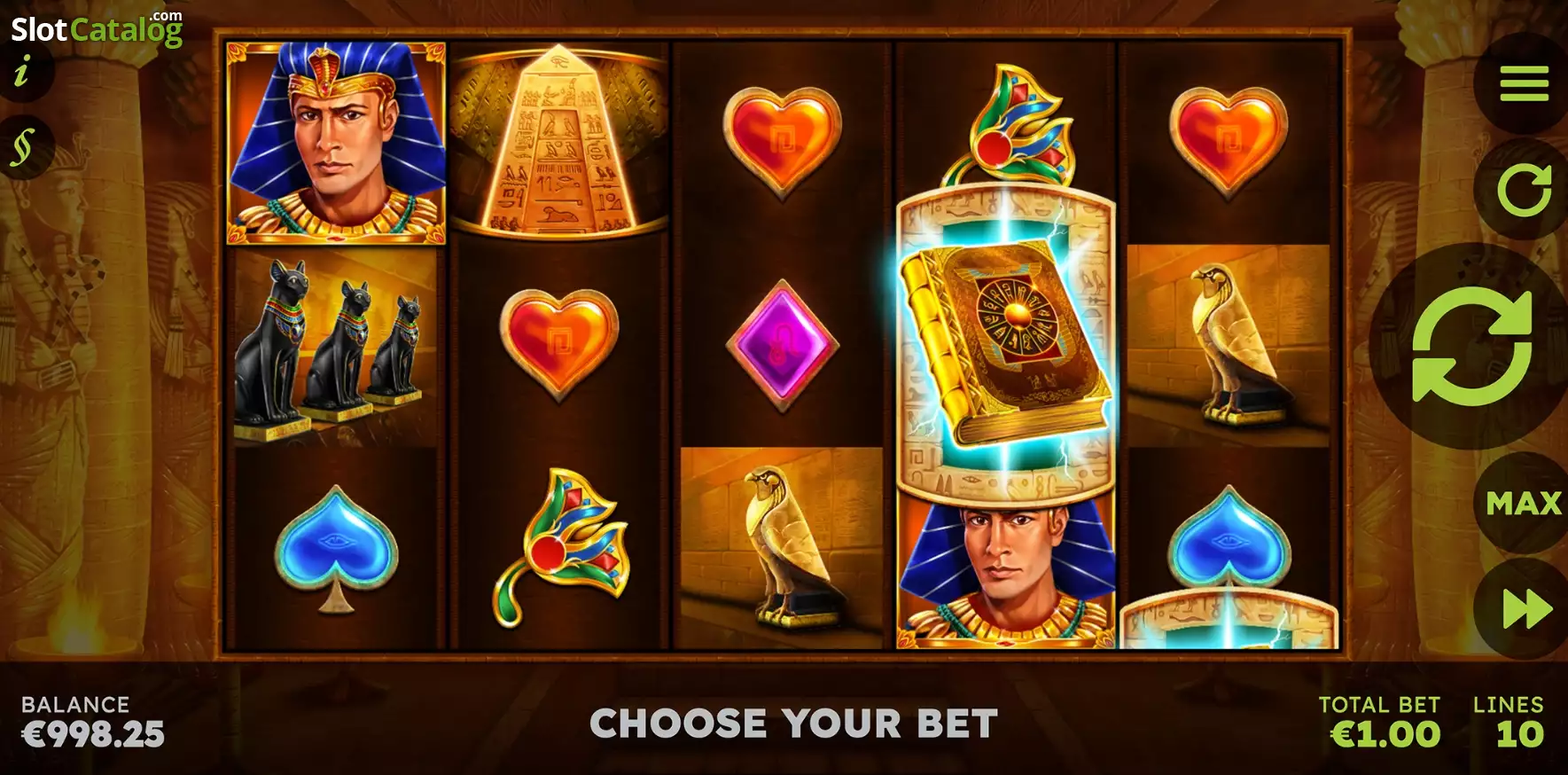Set the maximum bet with MAX
1568x775 pixels.
(x=1524, y=504)
